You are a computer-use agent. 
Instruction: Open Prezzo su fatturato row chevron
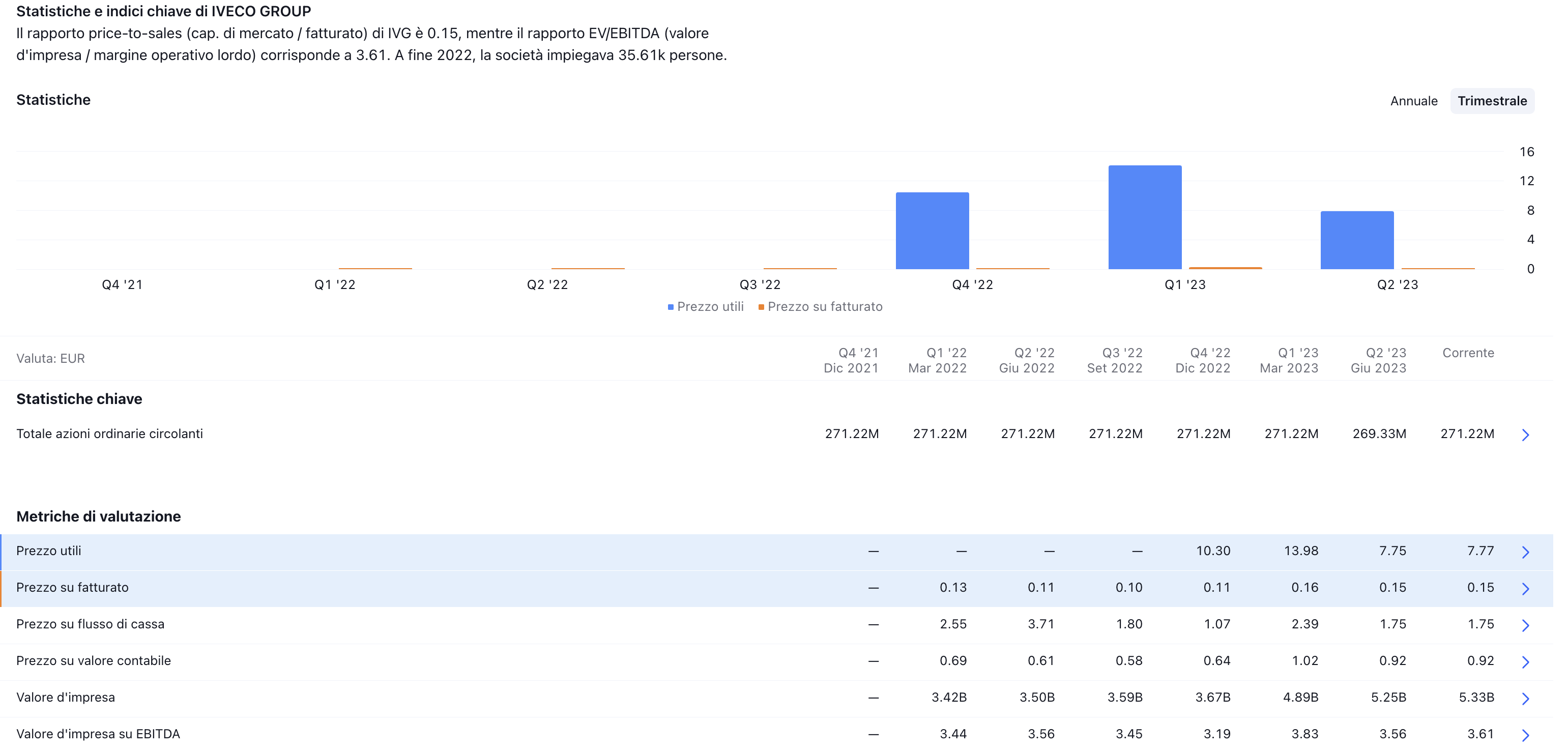point(1525,589)
